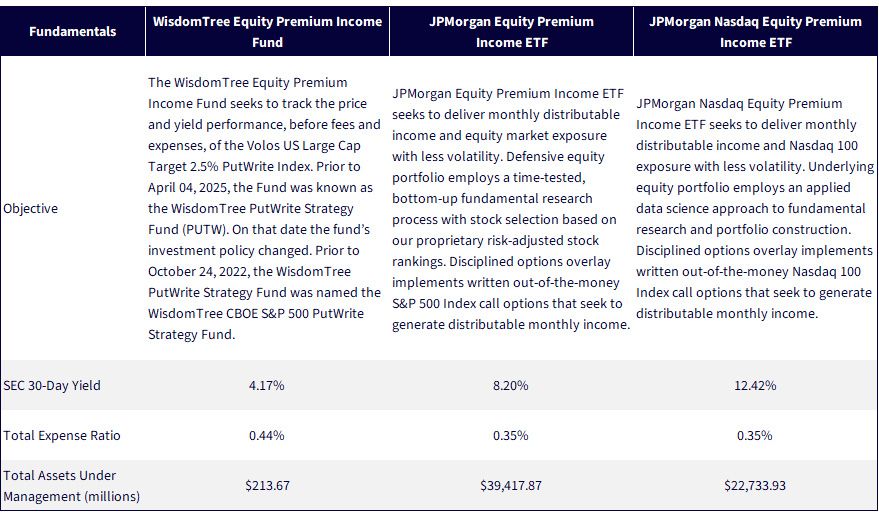Click the 8.20% yield value
Screen dimensions: 879x517
click(x=511, y=386)
